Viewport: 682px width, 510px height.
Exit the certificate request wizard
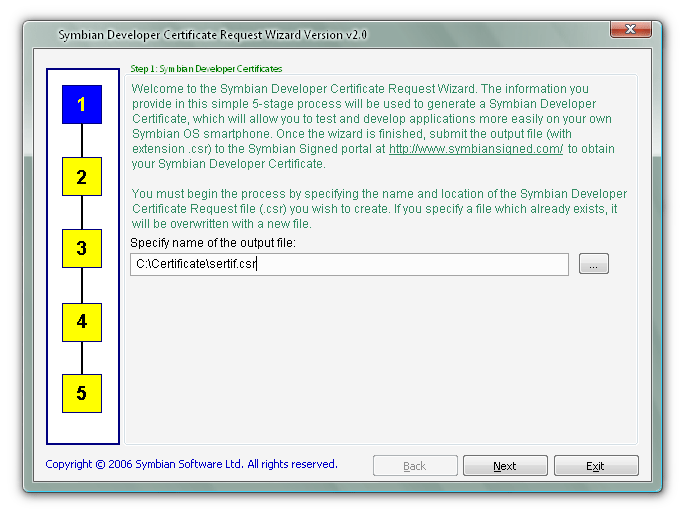596,466
